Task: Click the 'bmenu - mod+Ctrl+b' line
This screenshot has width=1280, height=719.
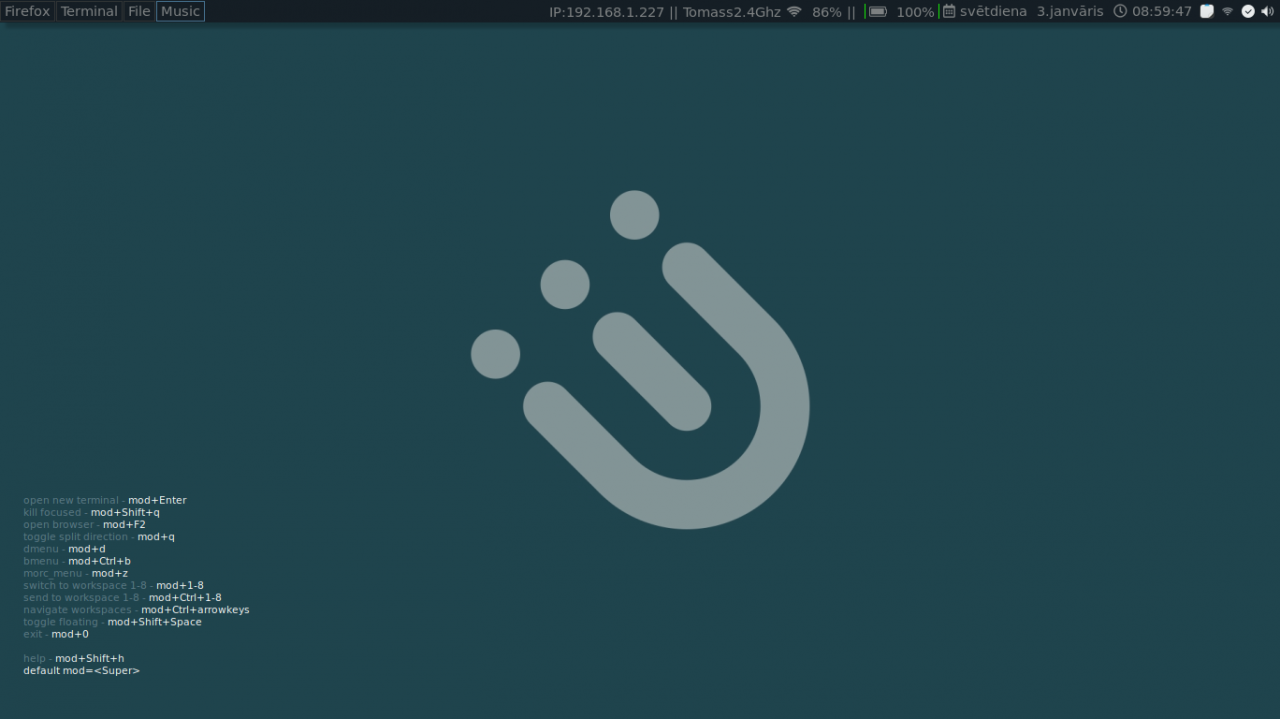Action: coord(77,561)
